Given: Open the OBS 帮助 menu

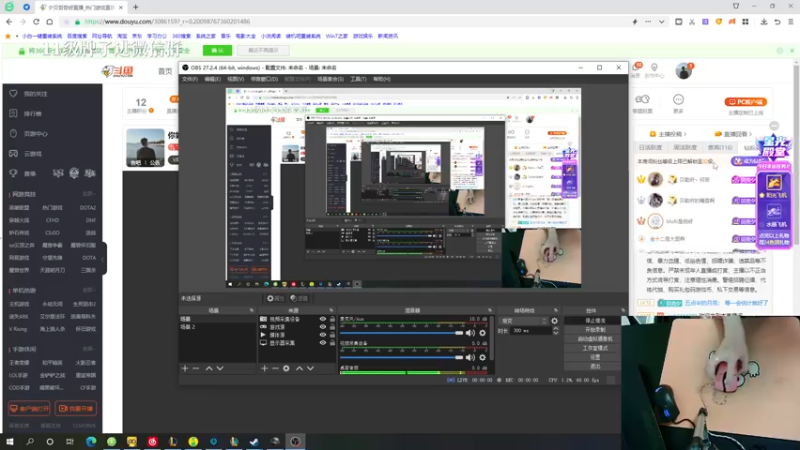Looking at the screenshot, I should click(x=382, y=79).
